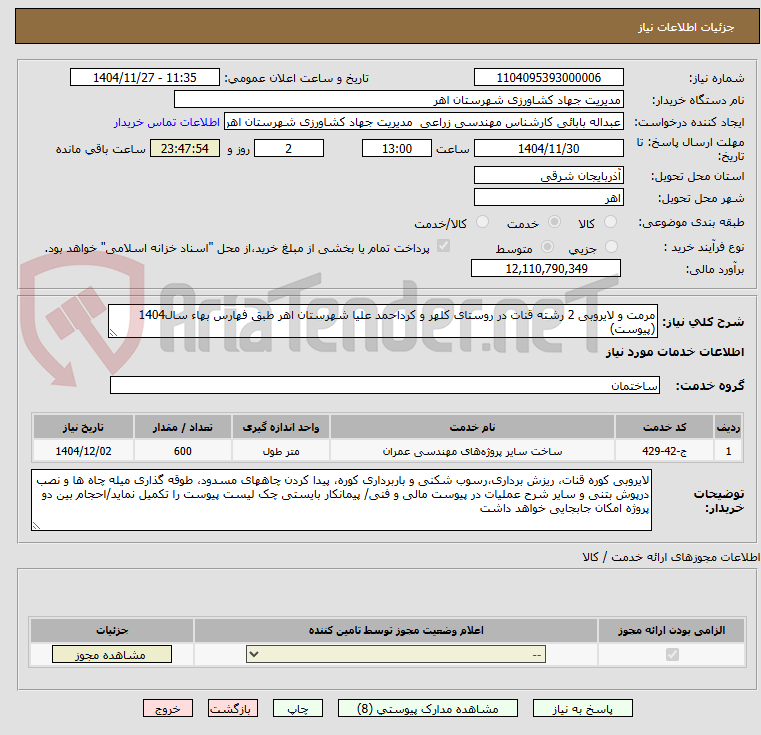The width and height of the screenshot is (761, 735).
Task: Click the delivery city field اهر
Action: (x=548, y=198)
